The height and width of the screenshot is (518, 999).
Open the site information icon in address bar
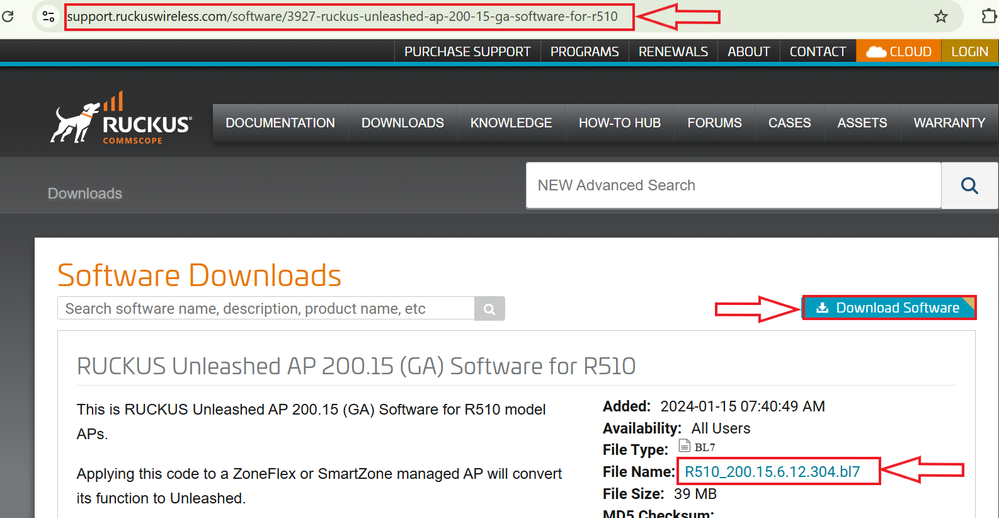[48, 17]
